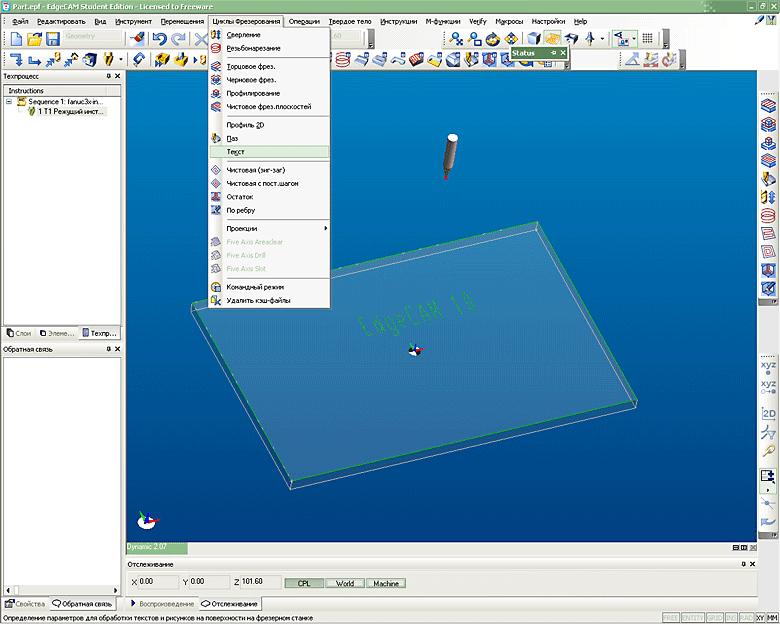Click the Drilling icon in the menu
The width and height of the screenshot is (780, 624).
pyautogui.click(x=216, y=35)
